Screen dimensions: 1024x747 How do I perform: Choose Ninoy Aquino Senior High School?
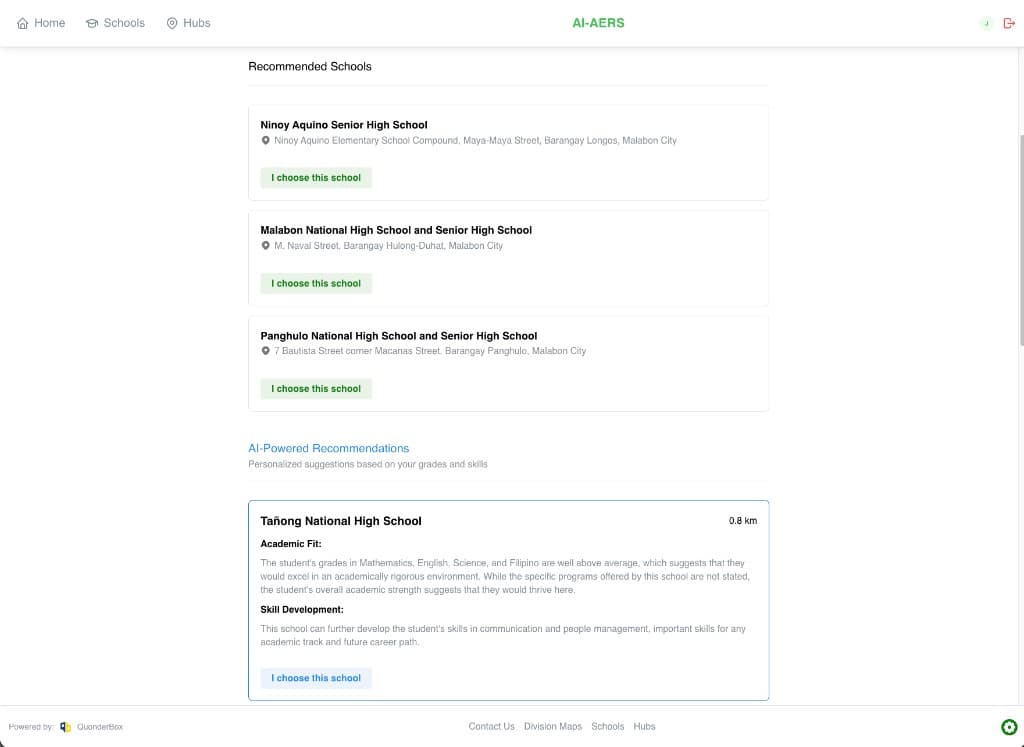point(316,178)
